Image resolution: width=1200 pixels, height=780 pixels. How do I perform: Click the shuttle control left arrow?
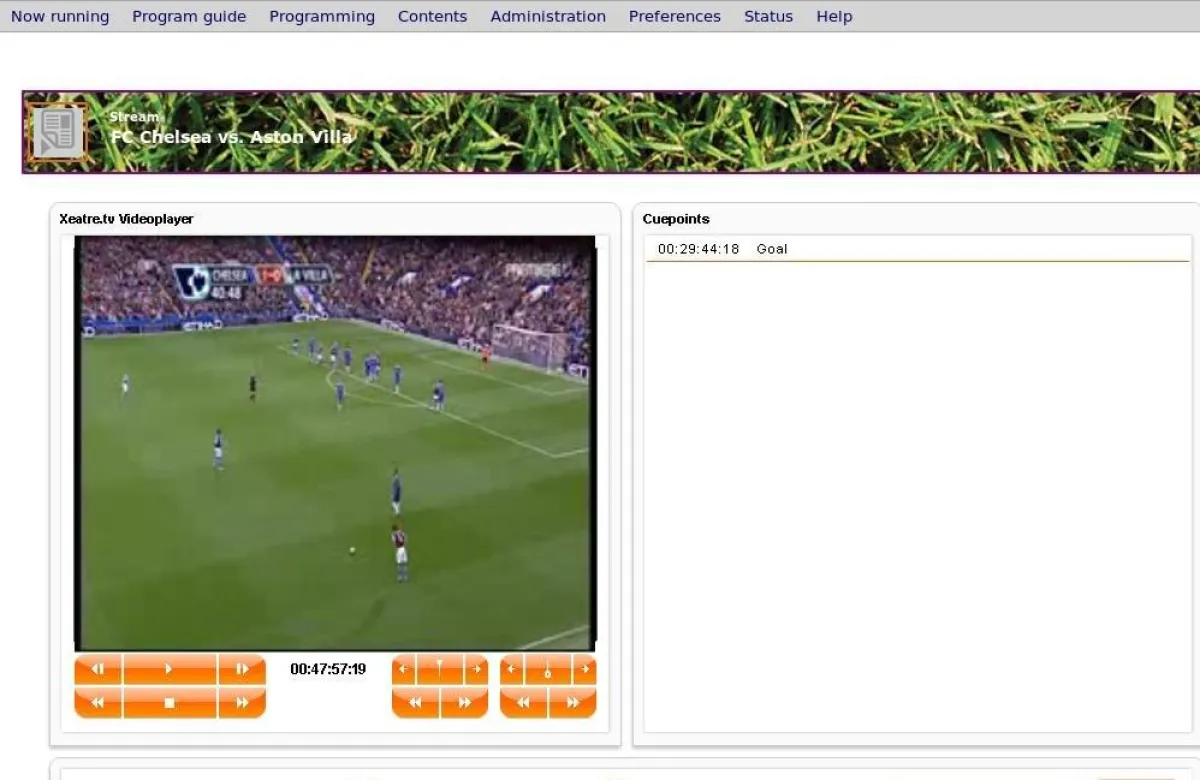tap(403, 668)
